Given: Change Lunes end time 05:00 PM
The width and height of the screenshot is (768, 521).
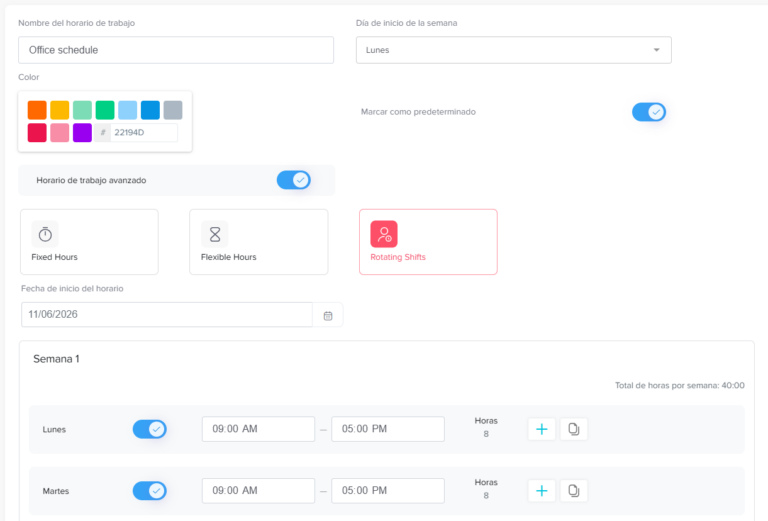Looking at the screenshot, I should tap(388, 429).
